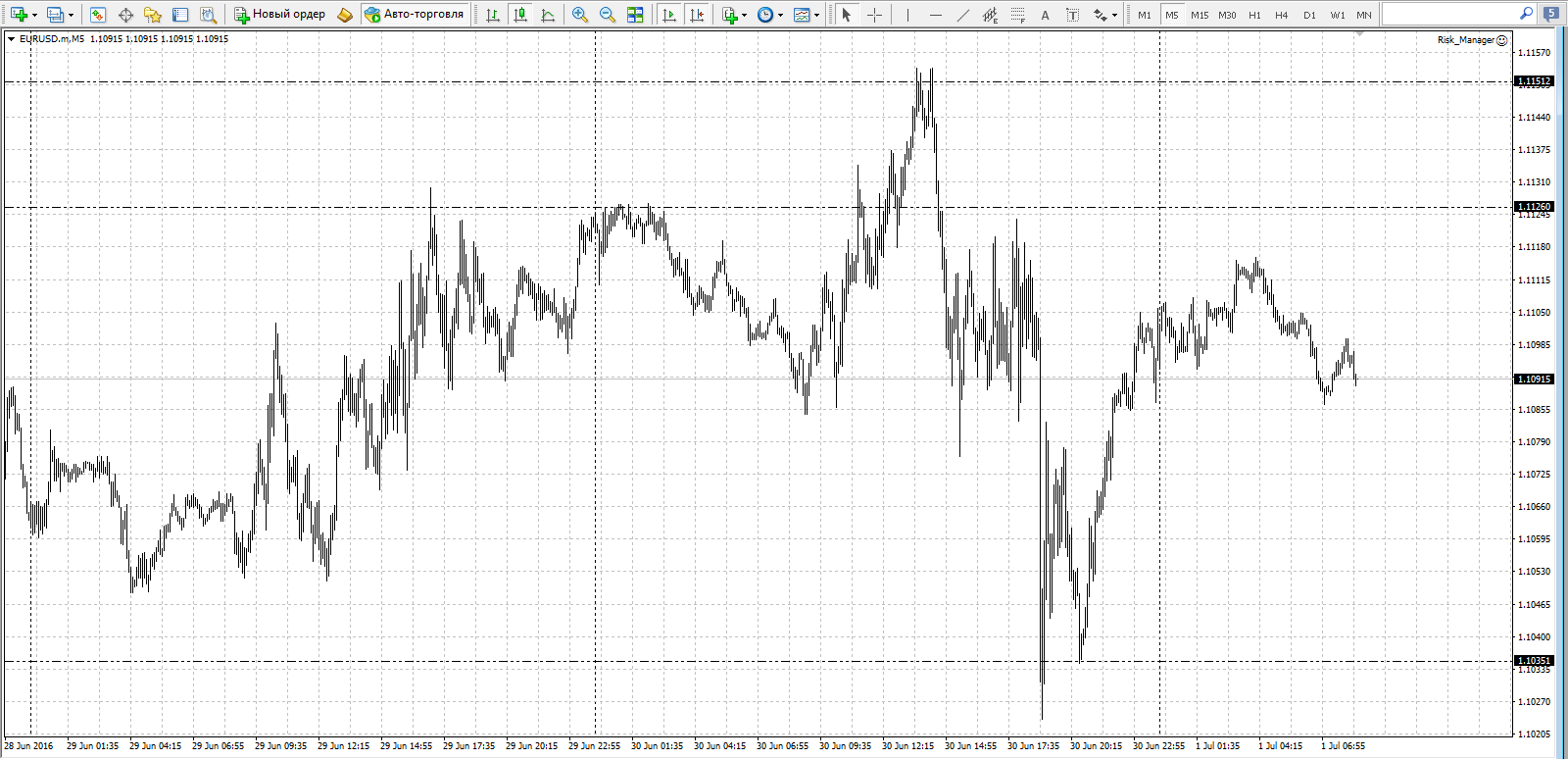Open the EURUSD.m,M5 chart menu triangle

(x=11, y=39)
